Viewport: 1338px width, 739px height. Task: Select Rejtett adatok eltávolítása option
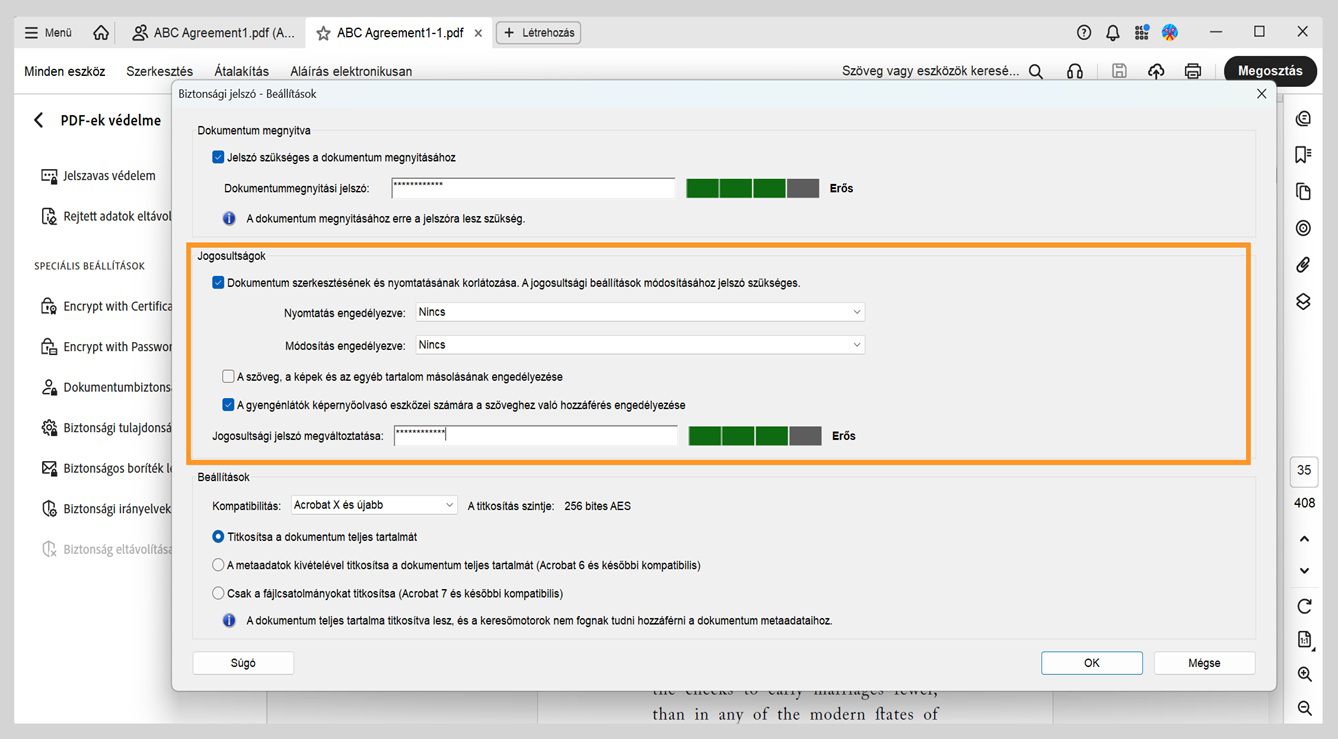pyautogui.click(x=106, y=216)
